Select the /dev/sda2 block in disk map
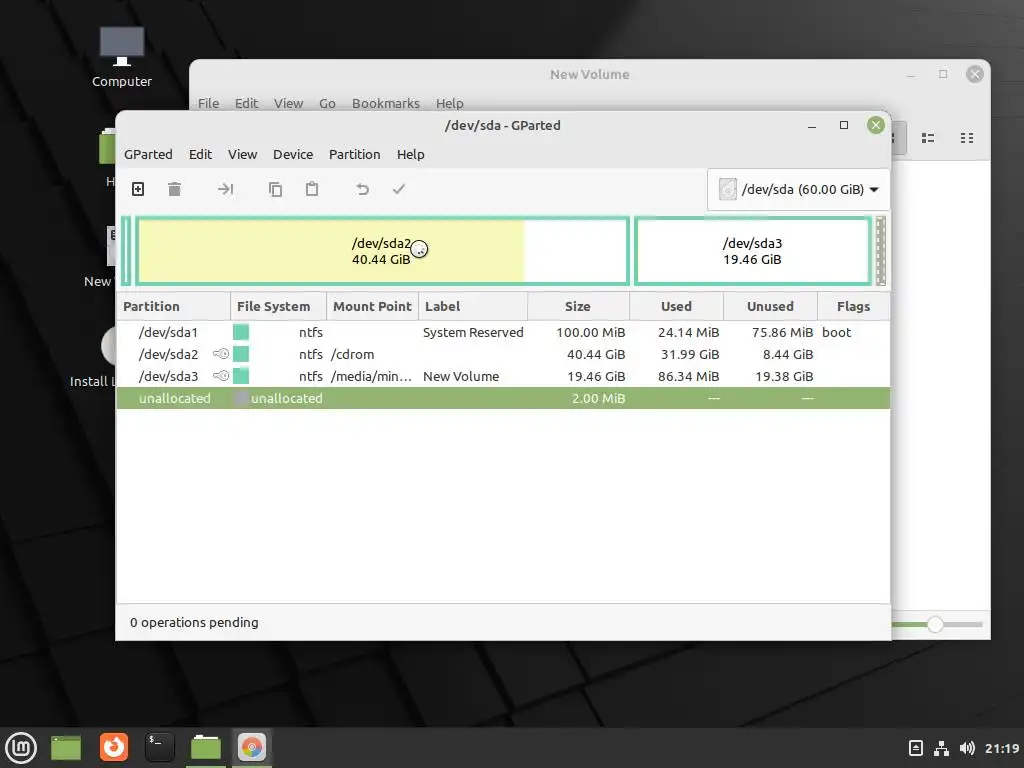Viewport: 1024px width, 768px height. click(x=382, y=251)
